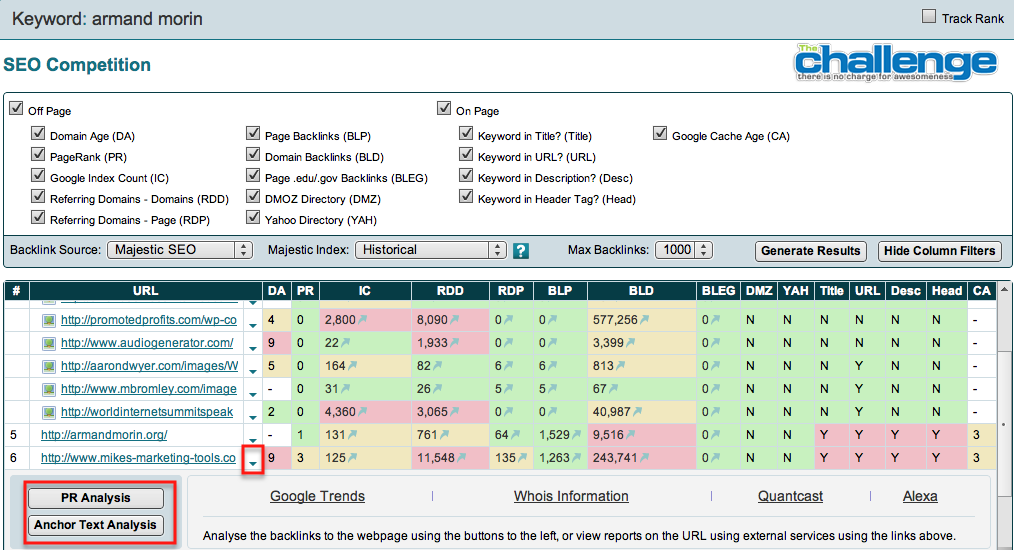Enable the Track Rank checkbox
Image resolution: width=1014 pixels, height=550 pixels.
click(929, 17)
